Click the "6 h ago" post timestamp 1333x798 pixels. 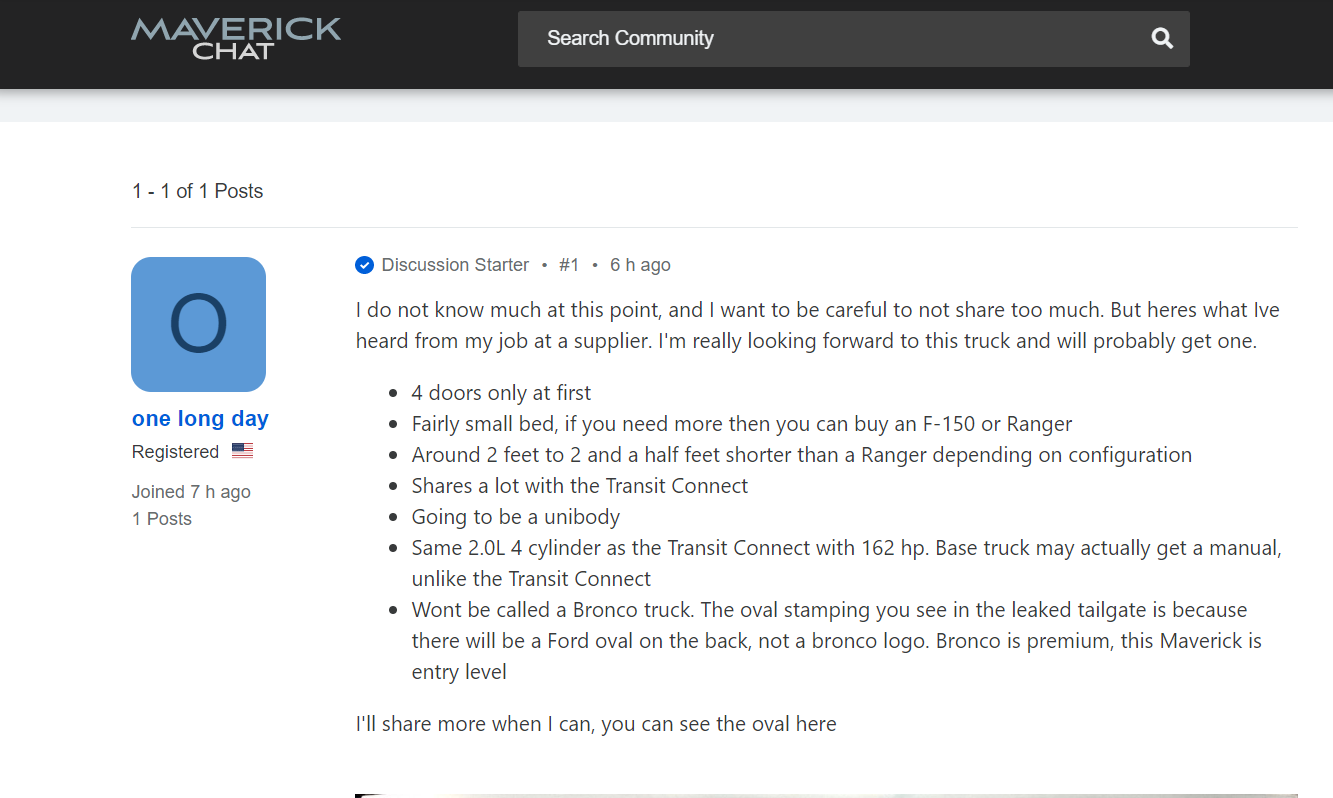tap(640, 265)
